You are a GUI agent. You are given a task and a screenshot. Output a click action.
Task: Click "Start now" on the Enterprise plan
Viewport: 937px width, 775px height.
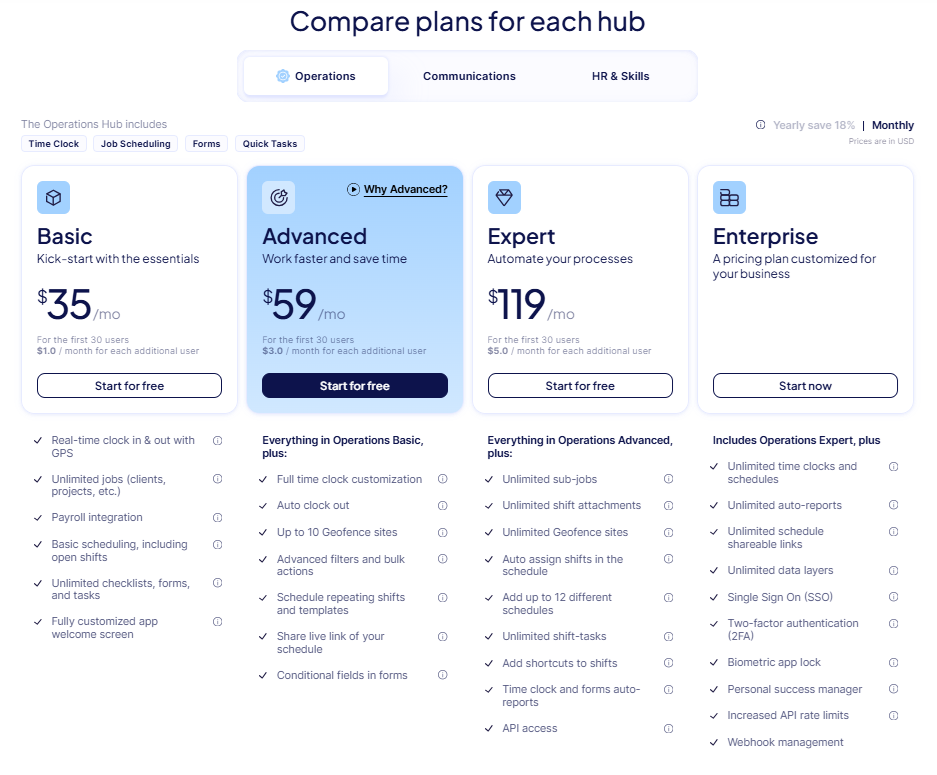click(805, 385)
